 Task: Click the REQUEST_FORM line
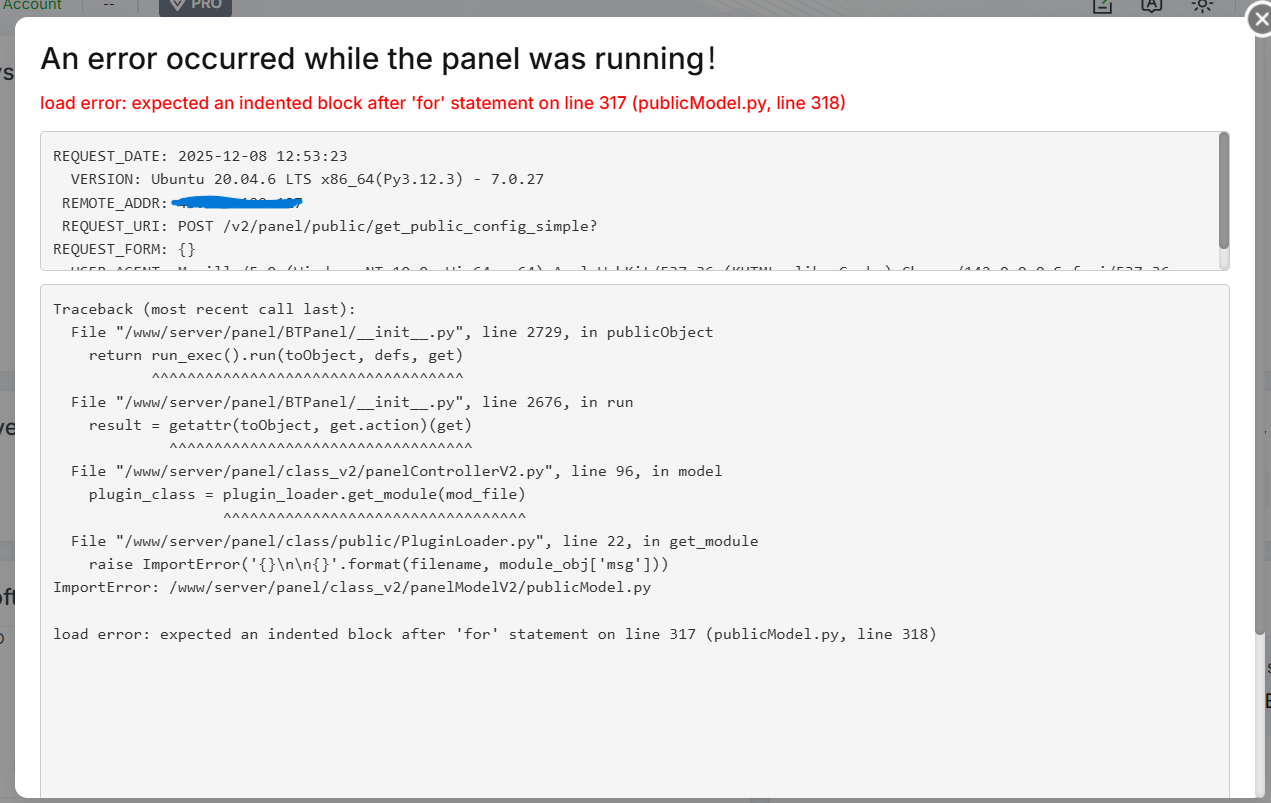(124, 249)
